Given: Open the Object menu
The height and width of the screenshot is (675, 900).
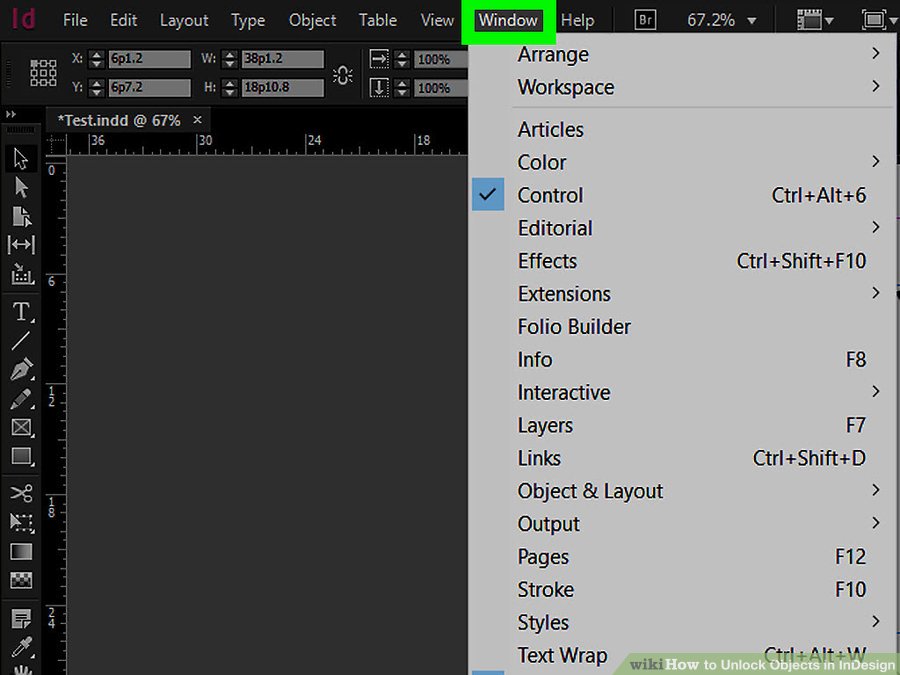Looking at the screenshot, I should 312,20.
